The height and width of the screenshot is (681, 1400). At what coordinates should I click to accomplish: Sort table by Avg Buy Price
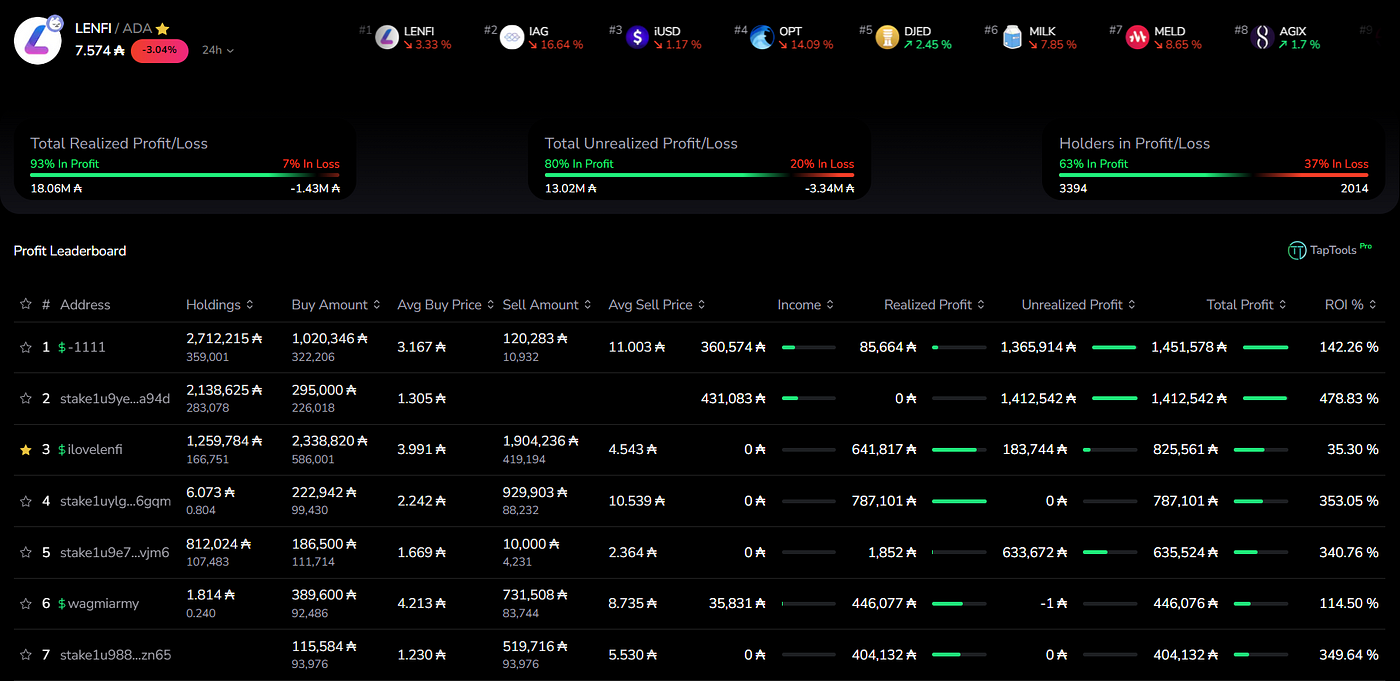(446, 304)
